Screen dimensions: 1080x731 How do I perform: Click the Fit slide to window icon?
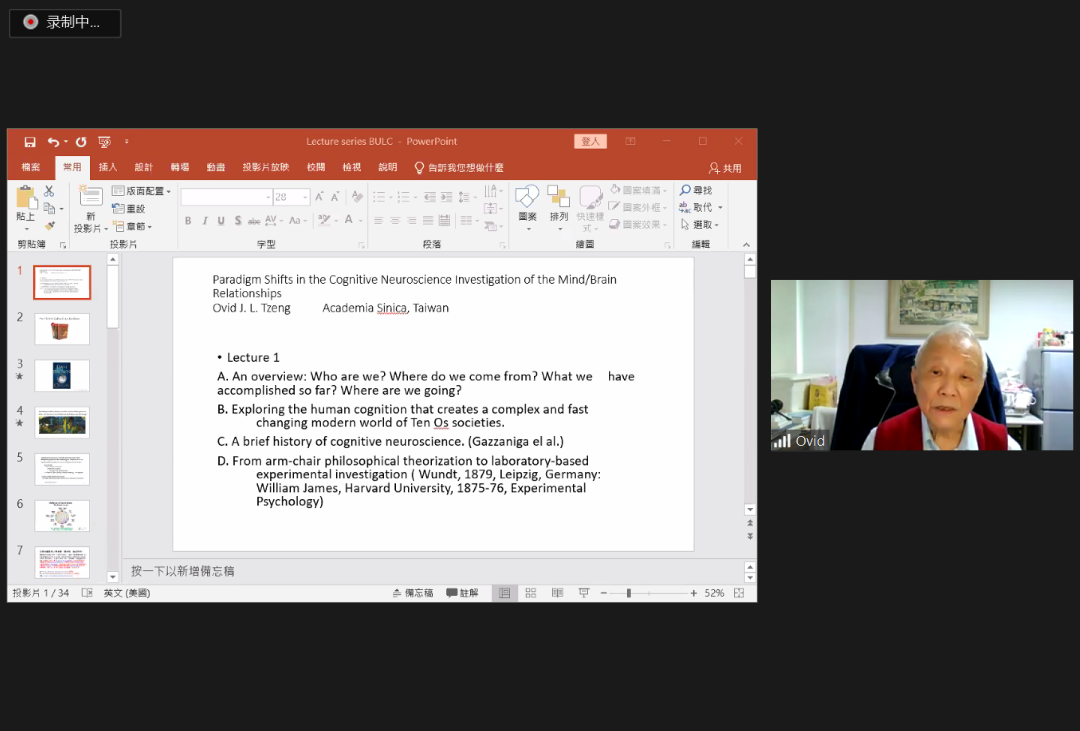click(x=739, y=593)
